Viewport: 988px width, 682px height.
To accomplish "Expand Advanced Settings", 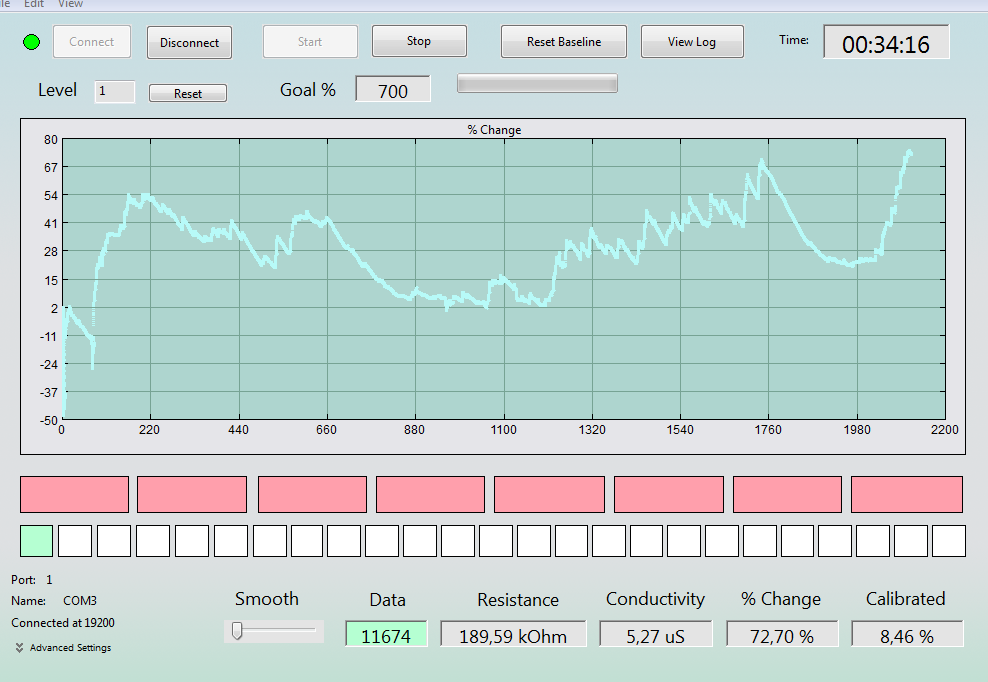I will click(x=64, y=647).
